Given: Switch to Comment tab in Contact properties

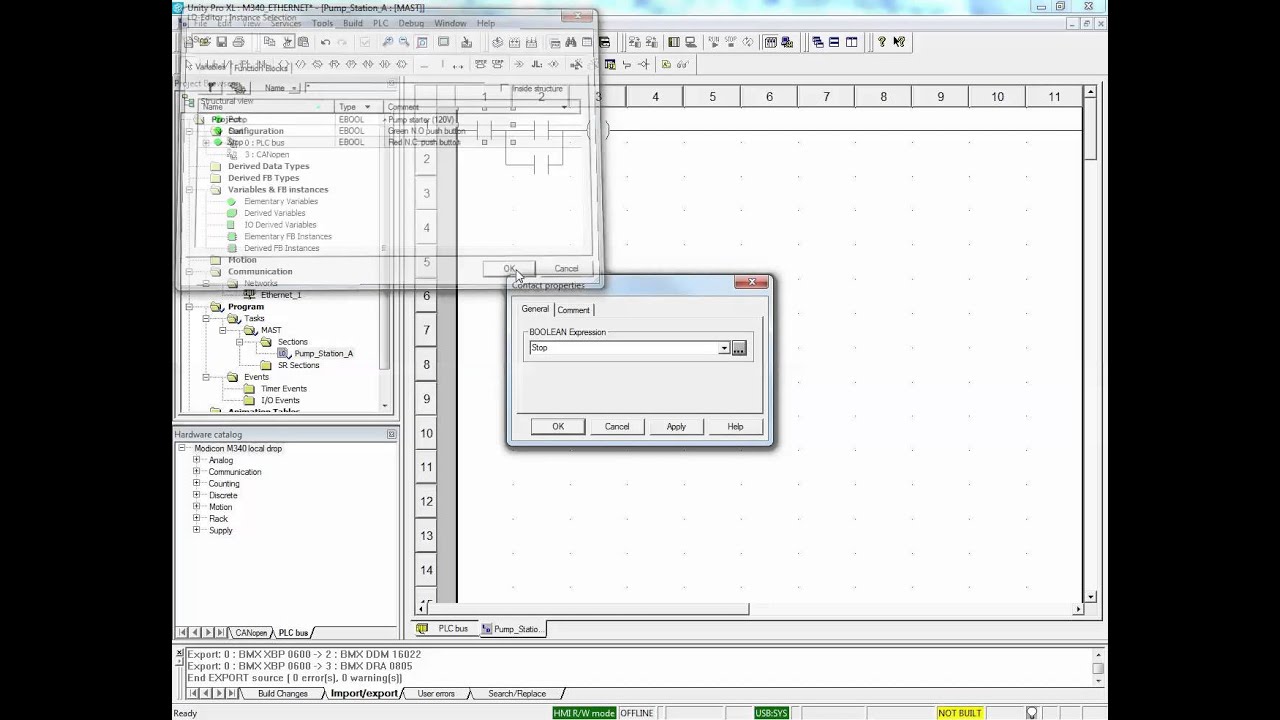Looking at the screenshot, I should (574, 310).
